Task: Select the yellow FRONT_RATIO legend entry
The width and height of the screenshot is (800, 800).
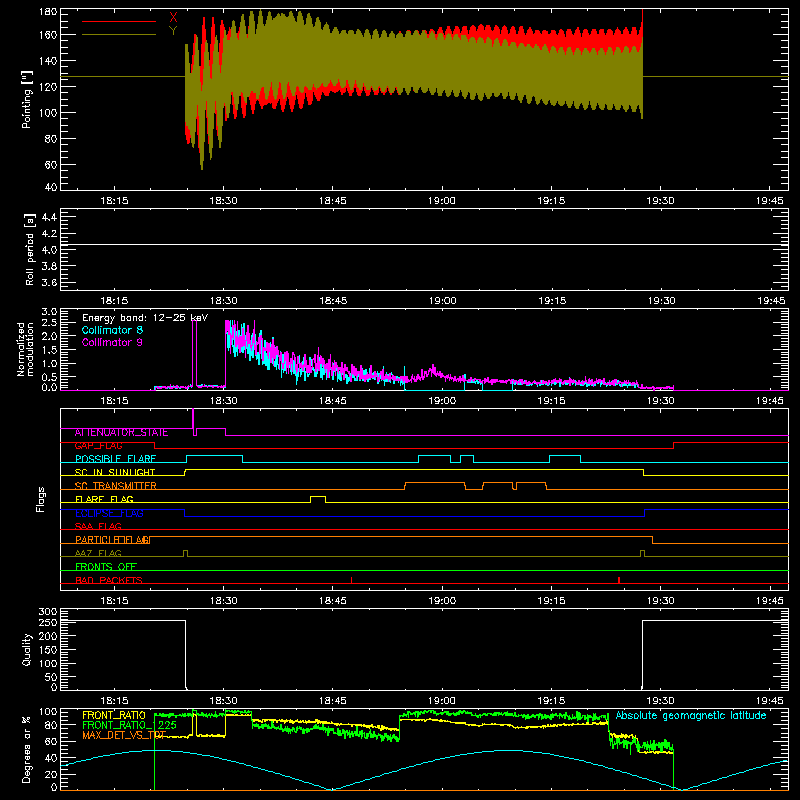Action: pos(114,715)
